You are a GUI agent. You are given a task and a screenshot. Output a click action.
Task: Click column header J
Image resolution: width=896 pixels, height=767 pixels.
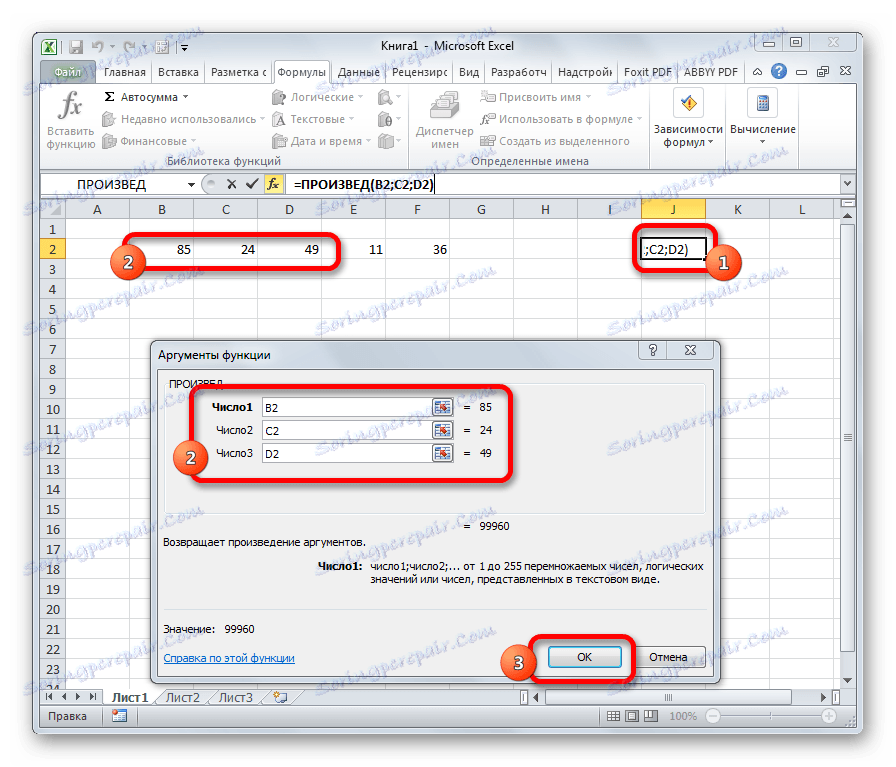point(673,209)
